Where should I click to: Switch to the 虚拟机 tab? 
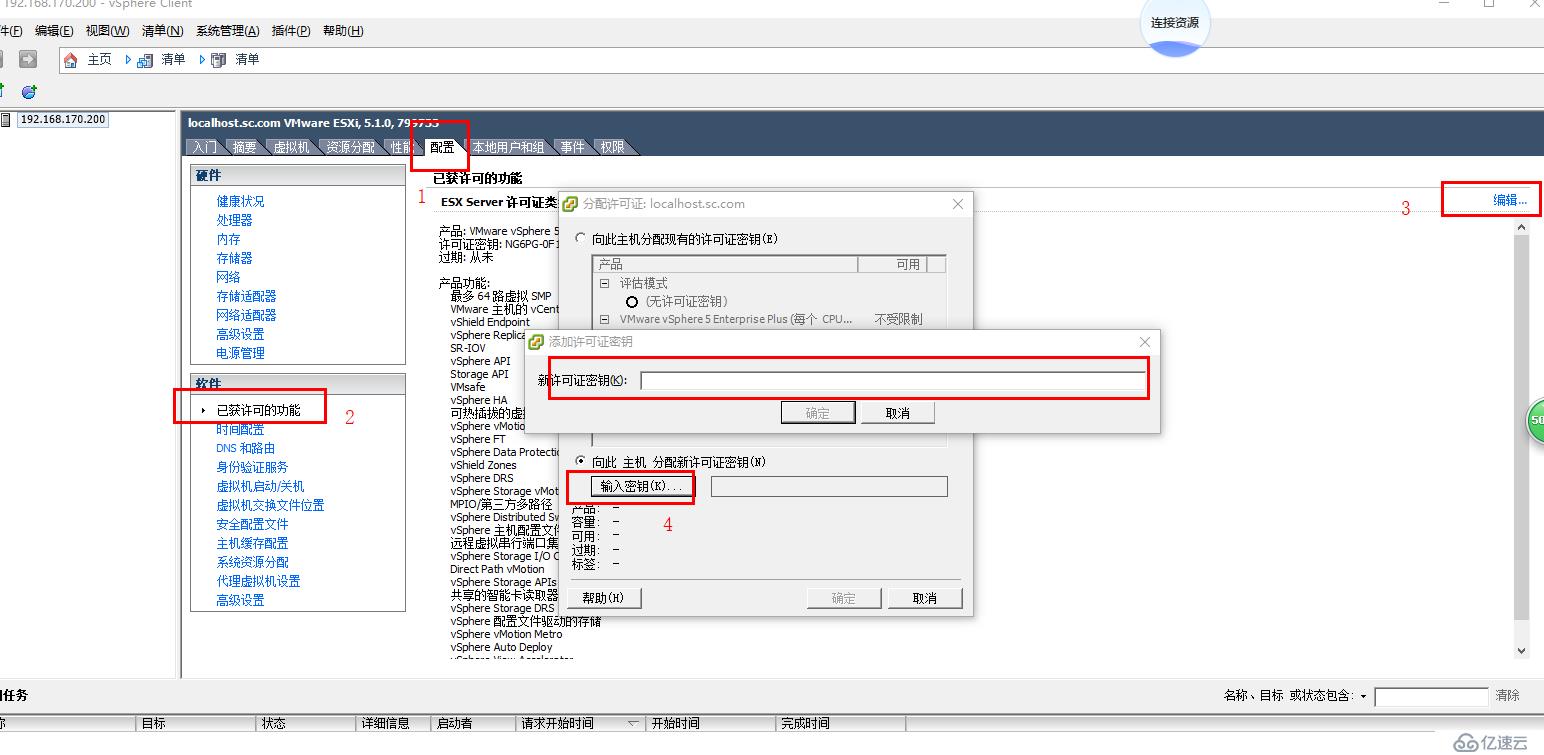(x=291, y=147)
